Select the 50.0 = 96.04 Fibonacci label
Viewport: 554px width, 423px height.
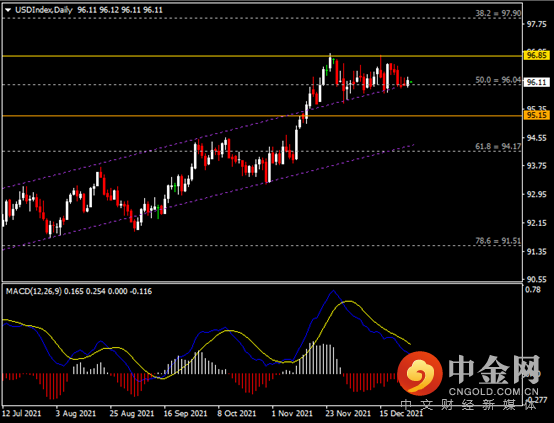[x=498, y=80]
